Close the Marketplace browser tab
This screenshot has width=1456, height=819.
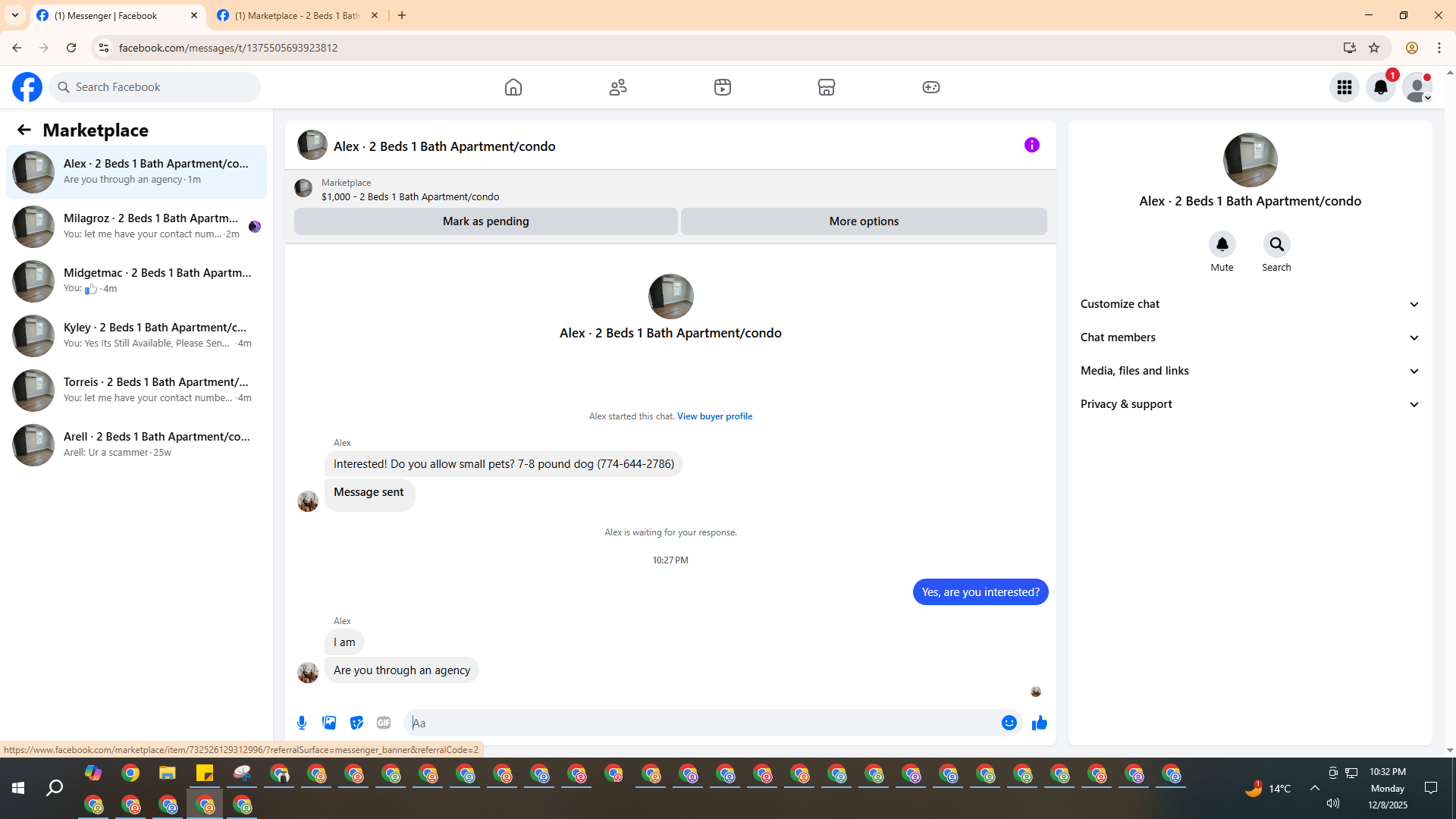[375, 15]
